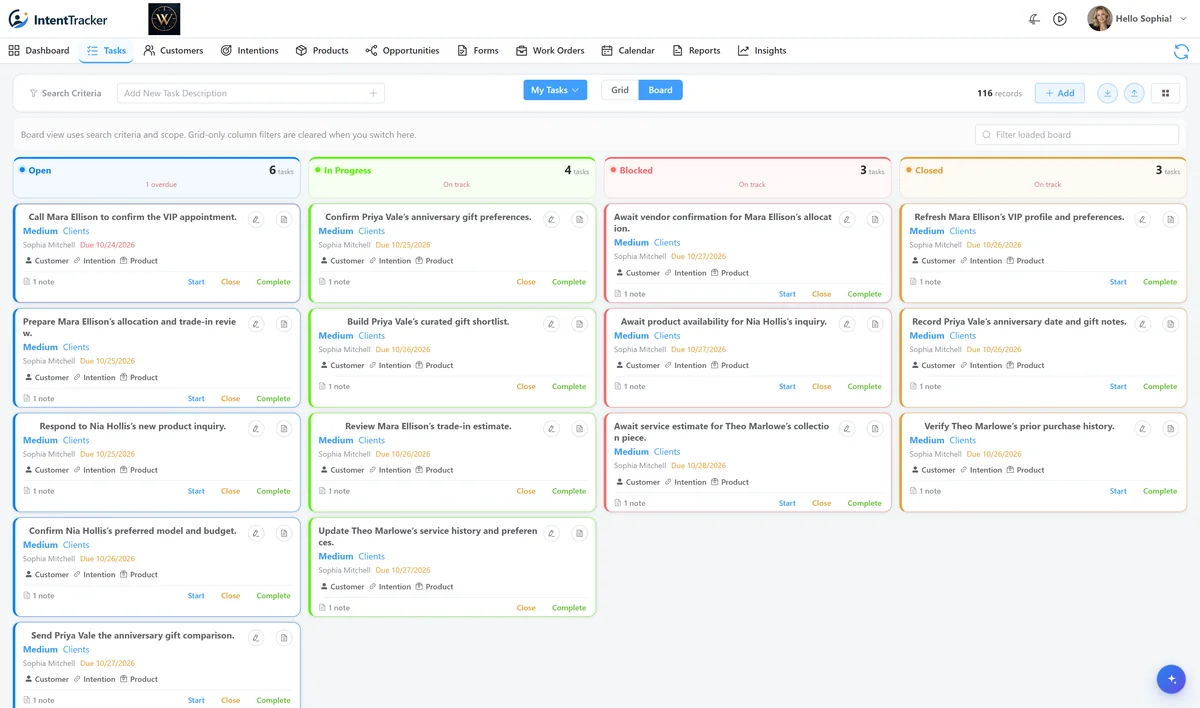
Task: Edit Confirm Priya Vale's anniversary gift preferences card
Action: [551, 219]
